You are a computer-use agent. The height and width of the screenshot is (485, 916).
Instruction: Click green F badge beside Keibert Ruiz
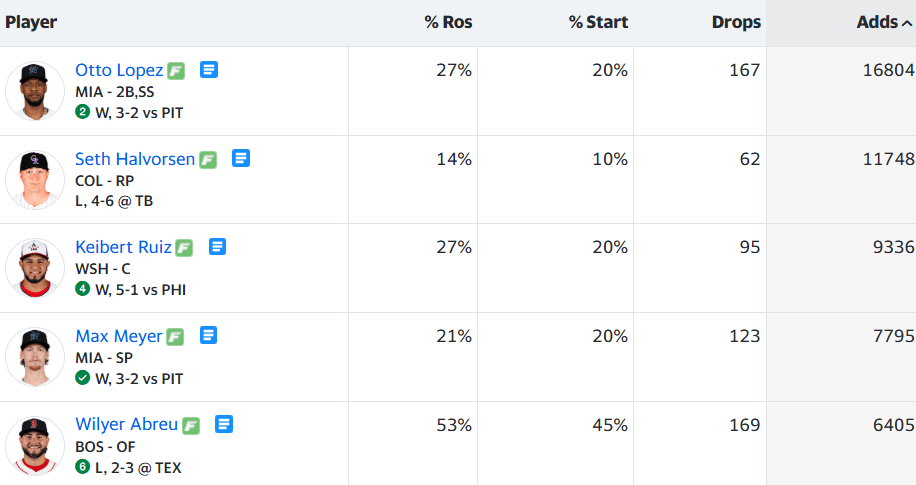tap(184, 247)
